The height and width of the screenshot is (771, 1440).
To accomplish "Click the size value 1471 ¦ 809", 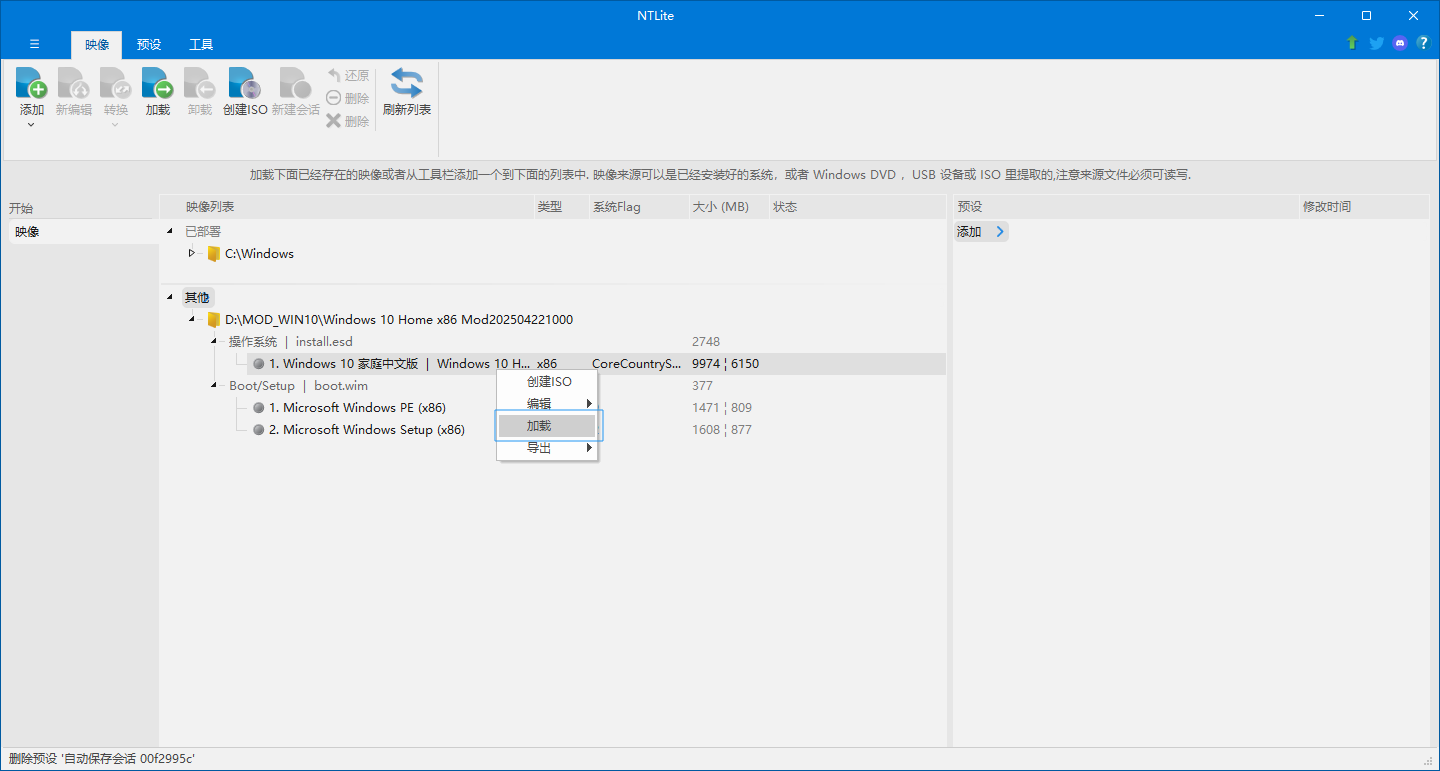I will (x=721, y=408).
